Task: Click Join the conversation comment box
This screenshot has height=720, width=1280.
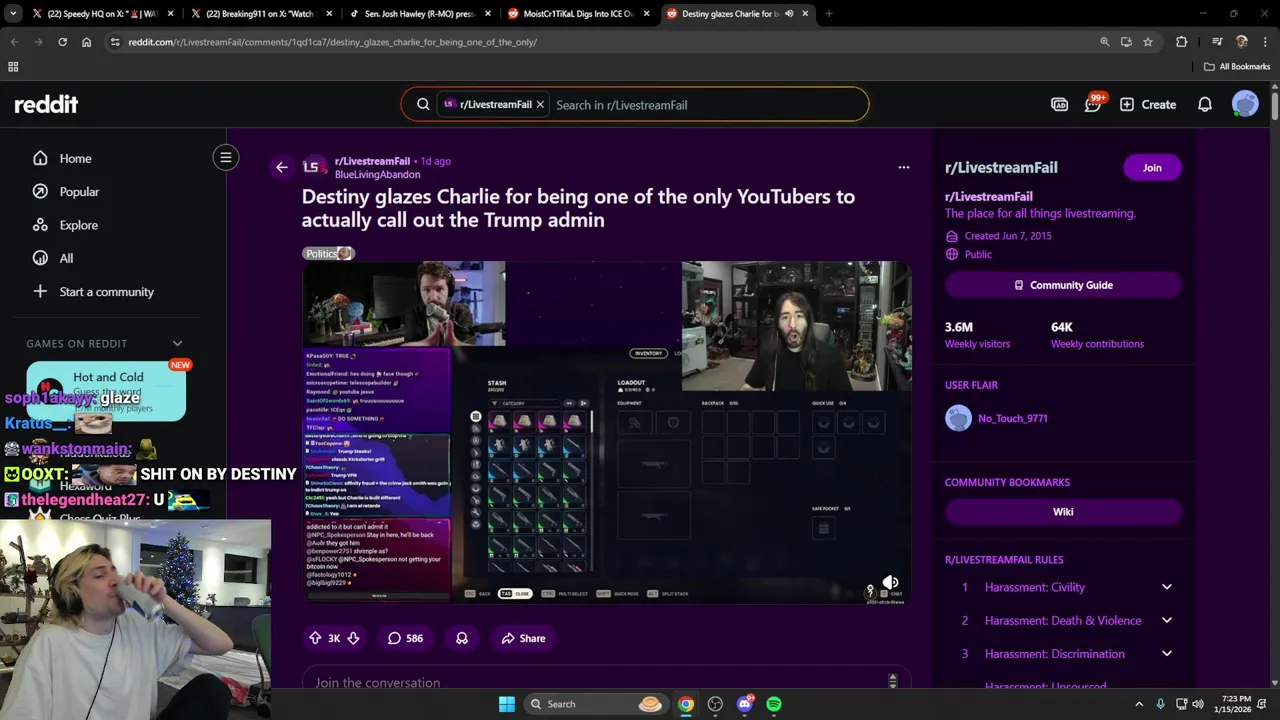Action: point(607,682)
